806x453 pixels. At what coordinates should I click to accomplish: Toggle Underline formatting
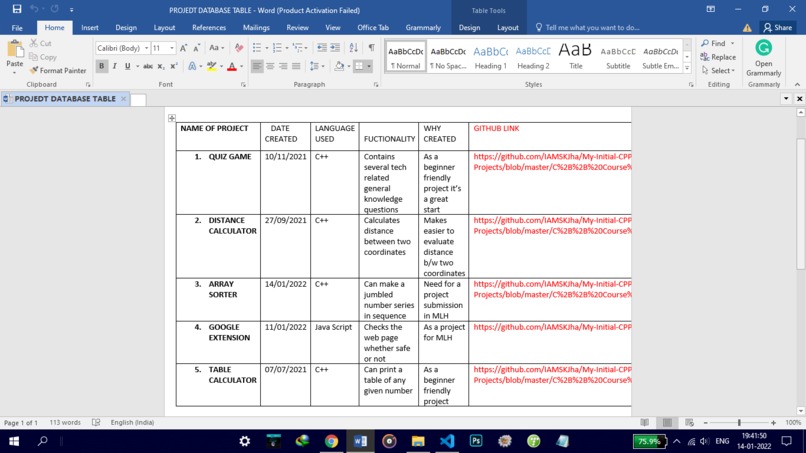click(127, 66)
